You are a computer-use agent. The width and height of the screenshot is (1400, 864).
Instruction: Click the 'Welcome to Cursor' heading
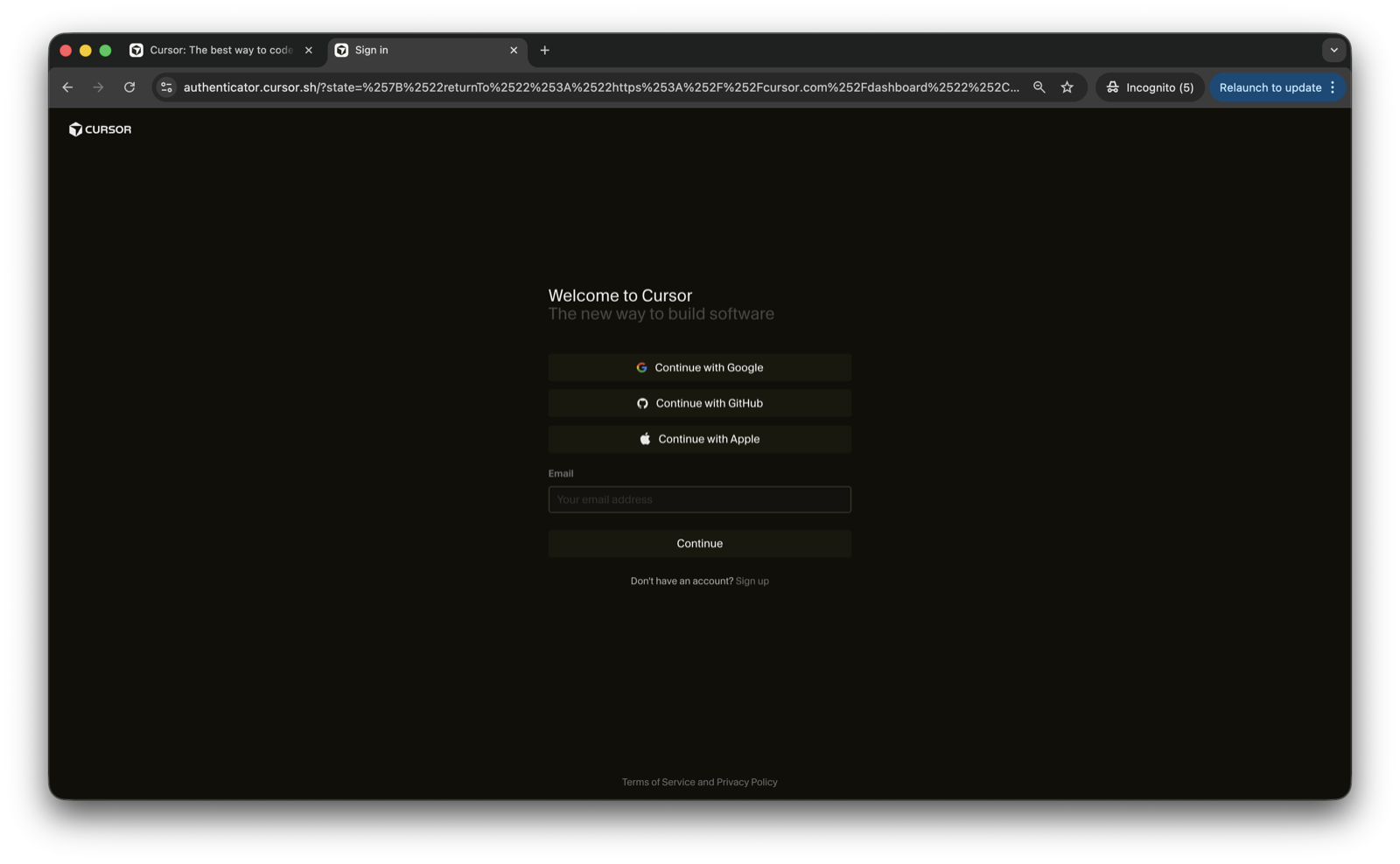click(619, 296)
